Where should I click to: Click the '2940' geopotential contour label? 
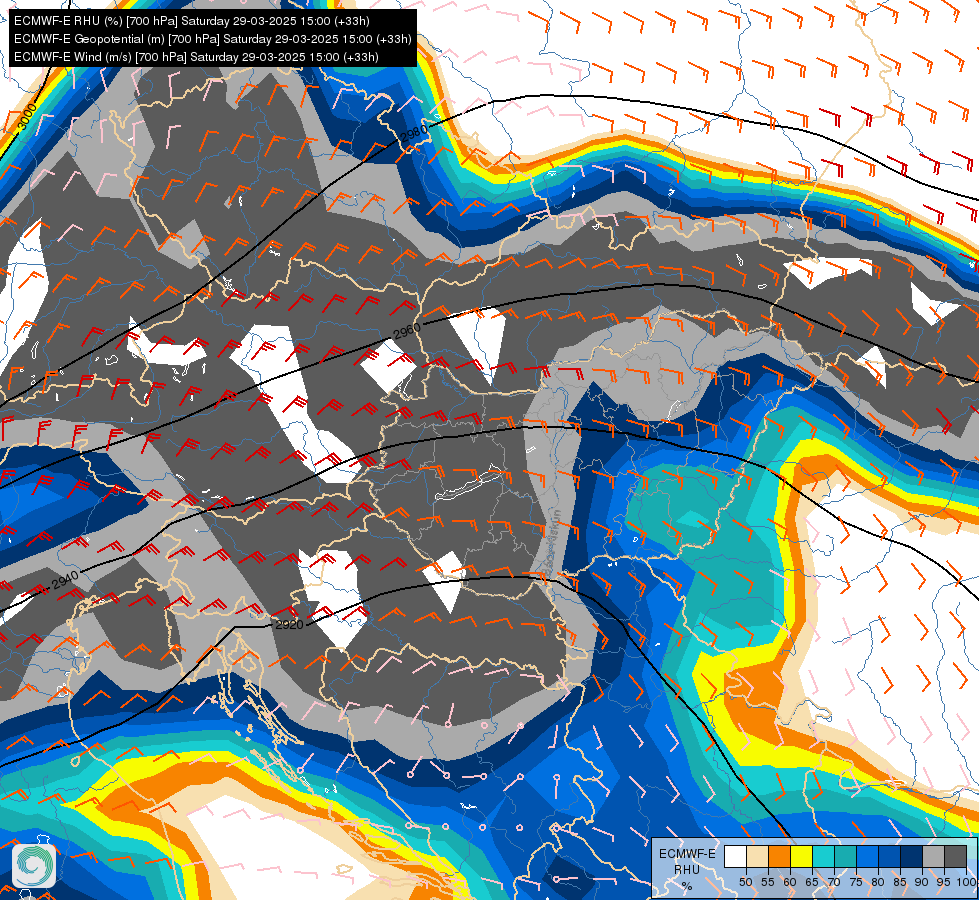pos(65,580)
